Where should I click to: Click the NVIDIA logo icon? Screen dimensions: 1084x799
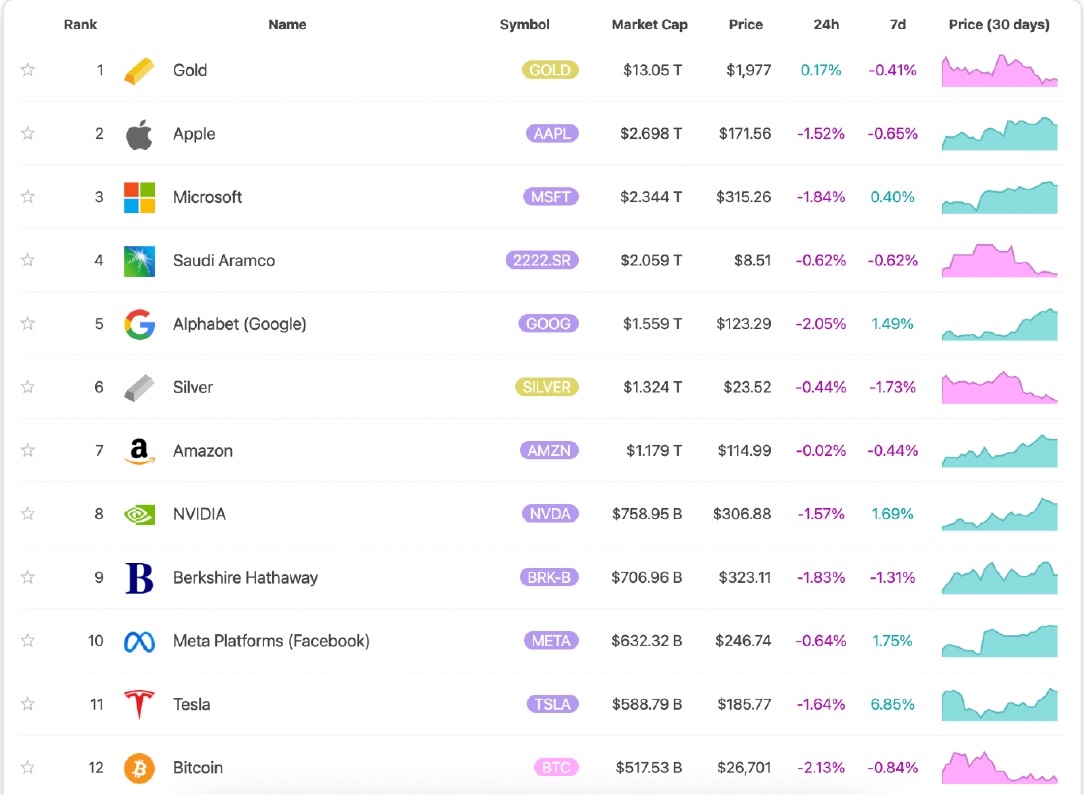tap(139, 514)
